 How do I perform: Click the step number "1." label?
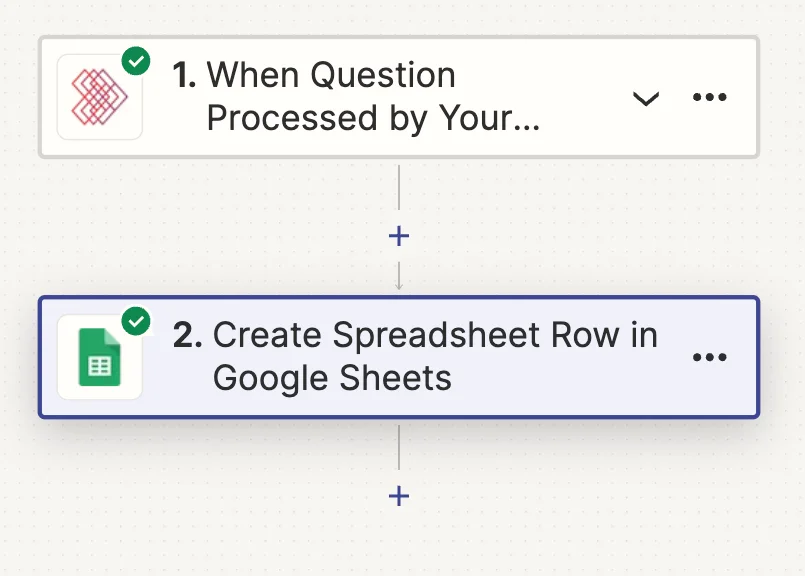185,76
